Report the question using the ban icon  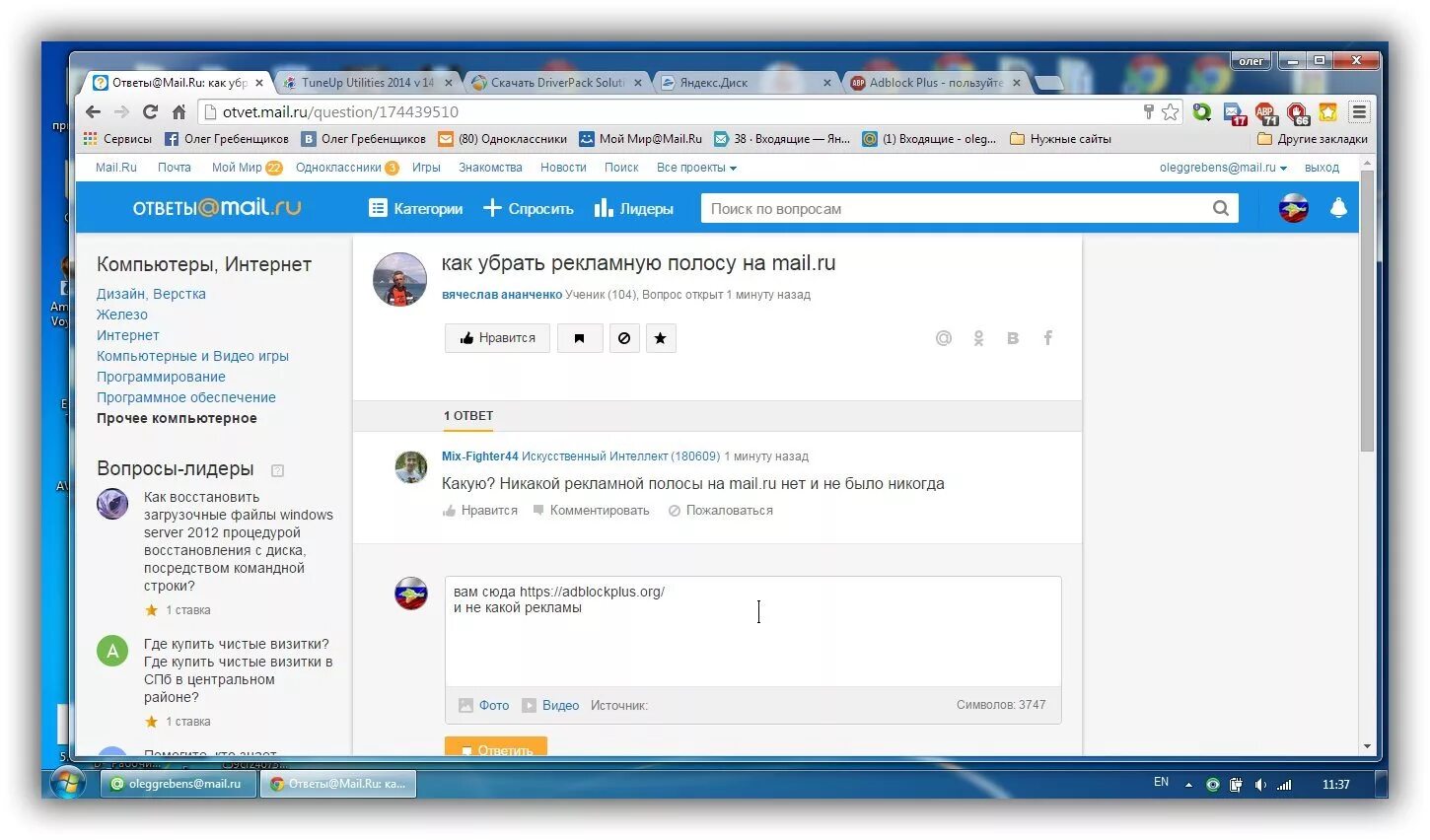click(624, 338)
